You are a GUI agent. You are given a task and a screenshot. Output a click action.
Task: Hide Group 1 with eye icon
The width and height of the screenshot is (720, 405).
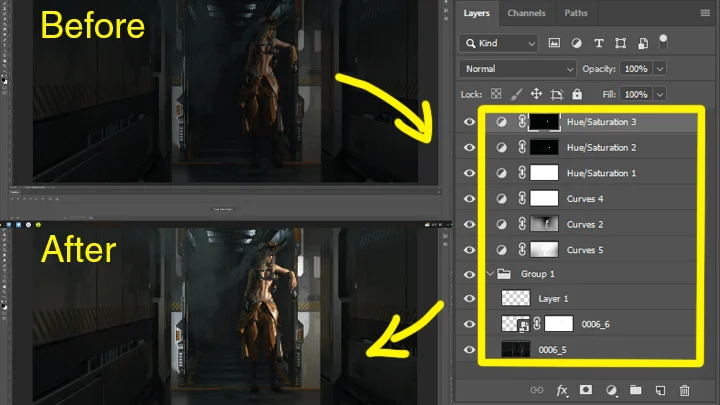tap(469, 274)
